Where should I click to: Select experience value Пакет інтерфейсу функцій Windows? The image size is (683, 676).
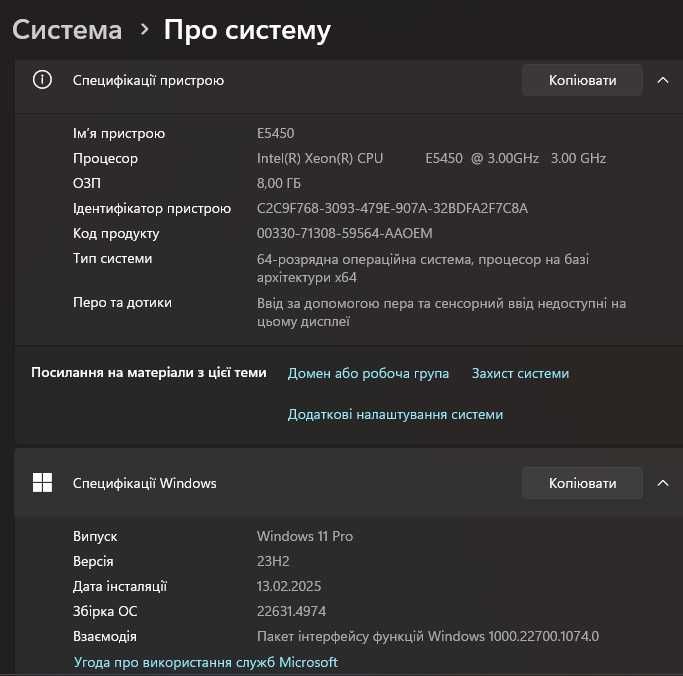pyautogui.click(x=428, y=636)
